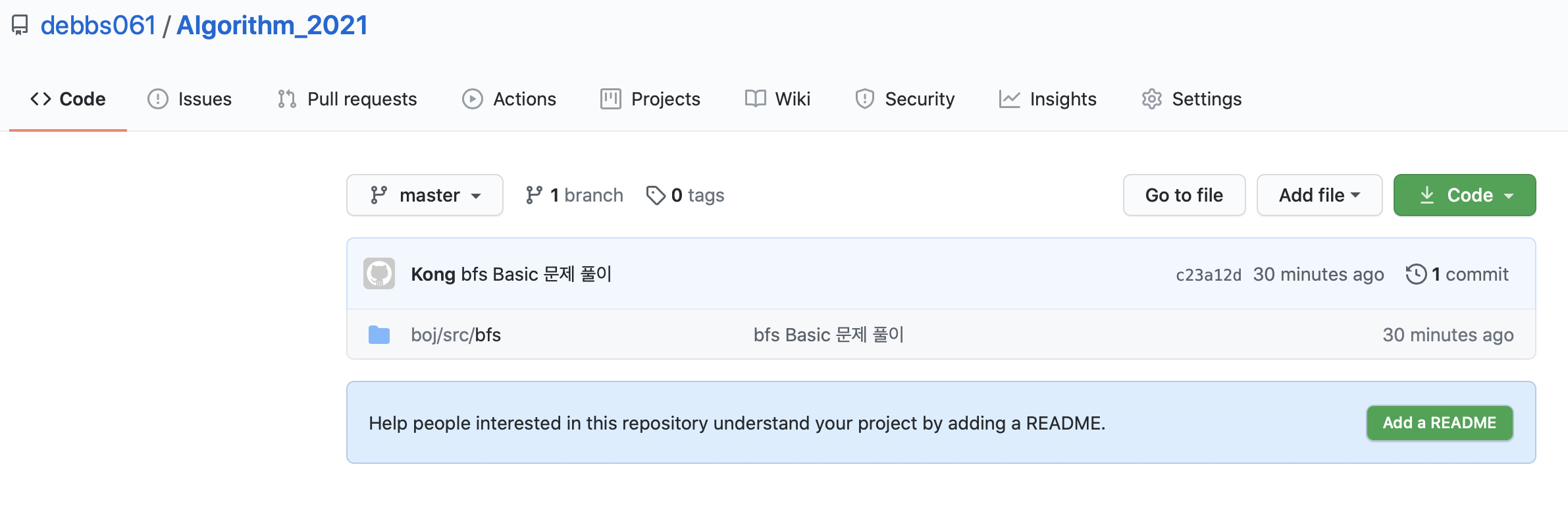Open the debbs061 user profile link
1568x506 pixels.
(98, 25)
